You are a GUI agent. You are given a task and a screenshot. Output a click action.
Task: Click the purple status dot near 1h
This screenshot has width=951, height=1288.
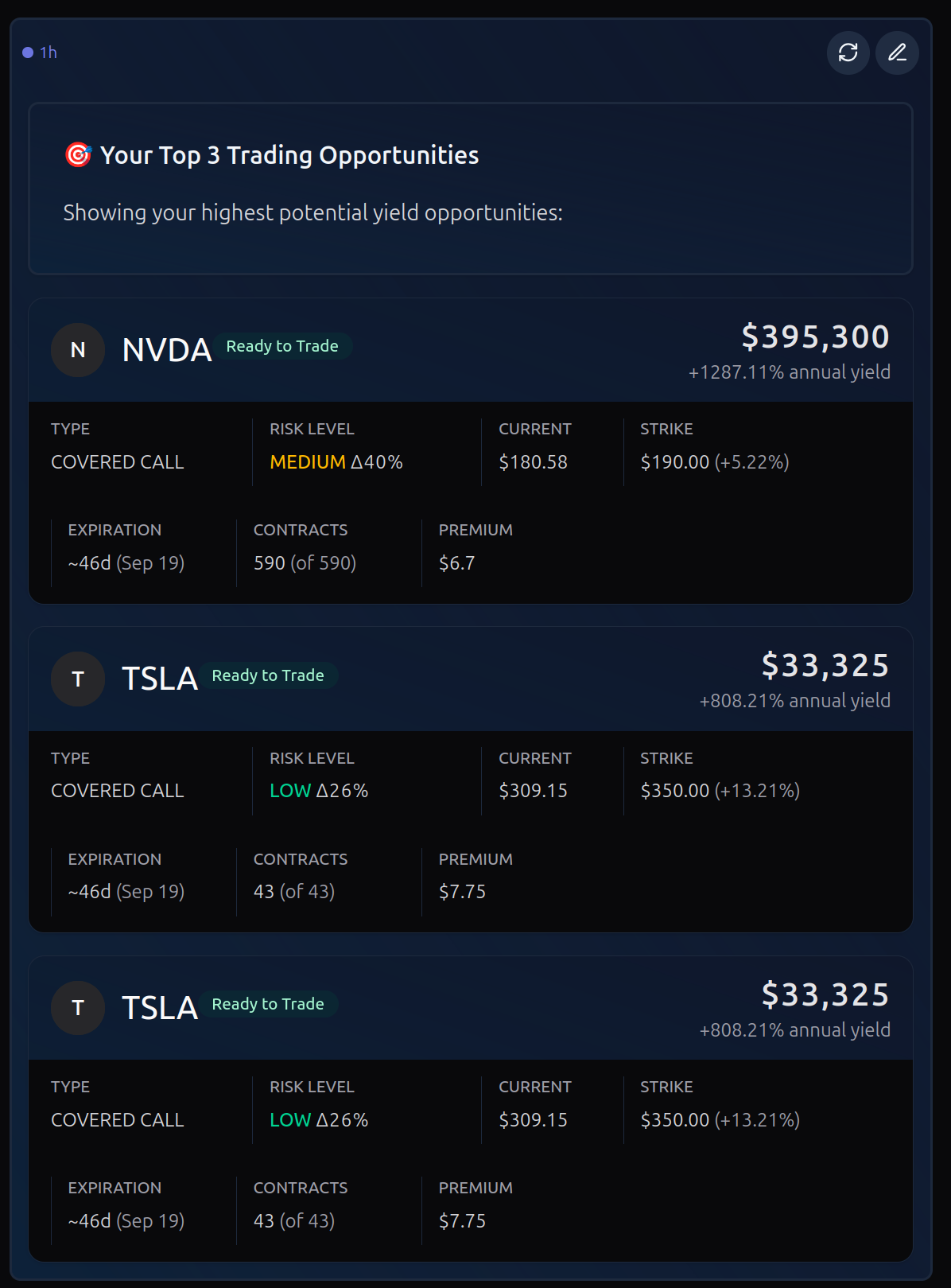[28, 53]
